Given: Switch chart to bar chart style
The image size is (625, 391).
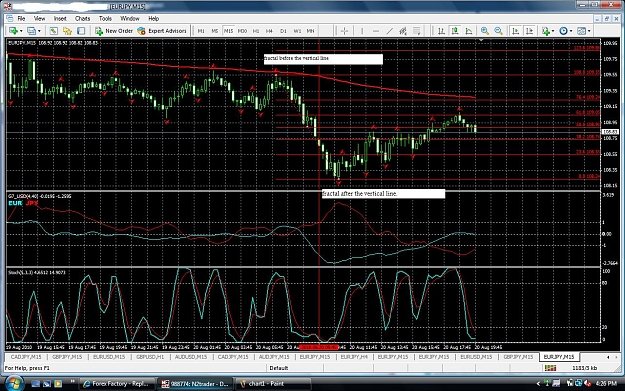Looking at the screenshot, I should [x=441, y=31].
